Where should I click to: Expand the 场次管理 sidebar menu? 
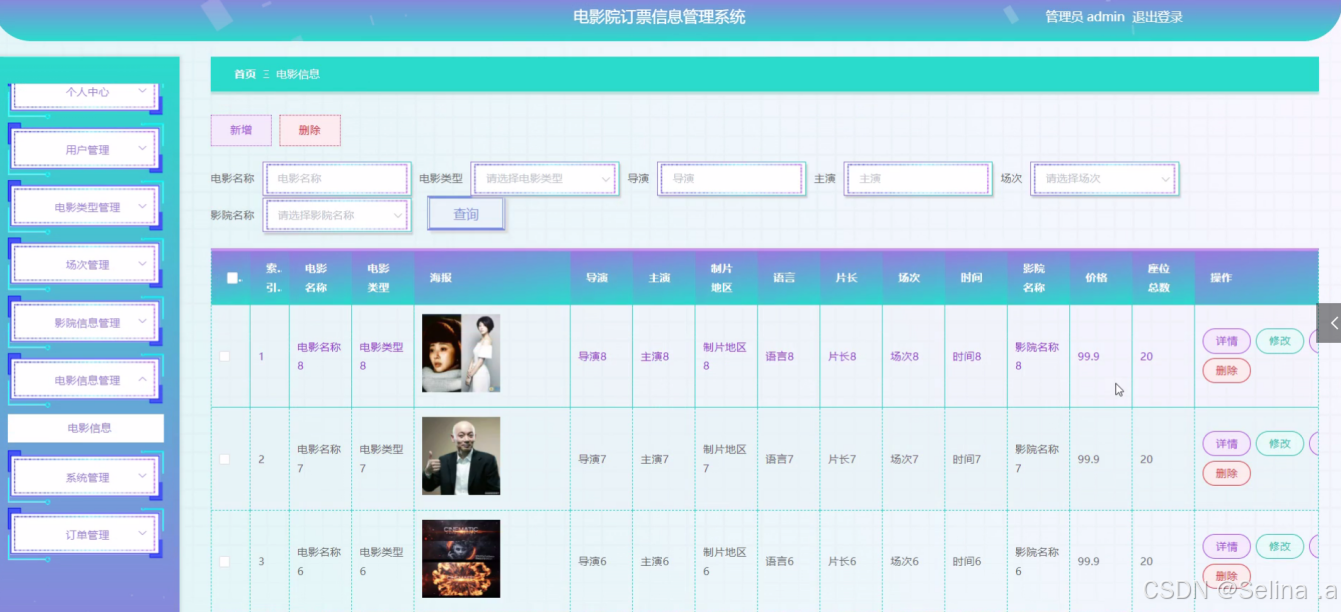click(x=85, y=264)
